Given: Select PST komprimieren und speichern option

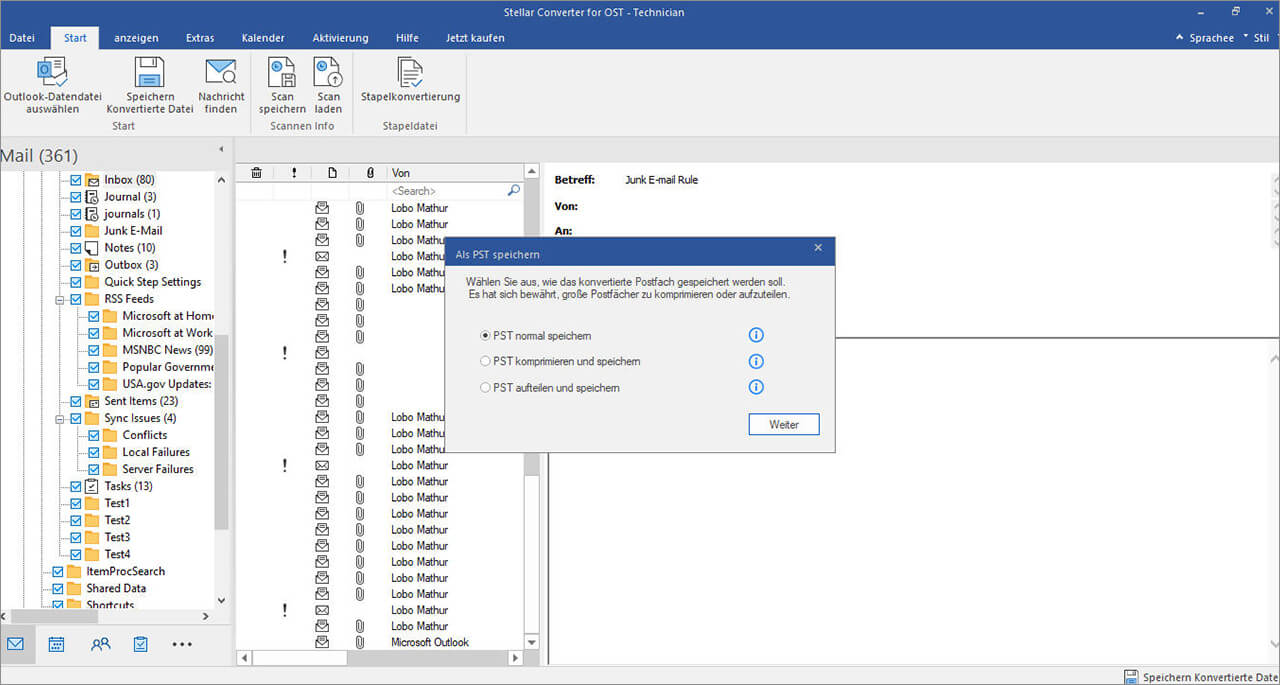Looking at the screenshot, I should click(x=486, y=361).
